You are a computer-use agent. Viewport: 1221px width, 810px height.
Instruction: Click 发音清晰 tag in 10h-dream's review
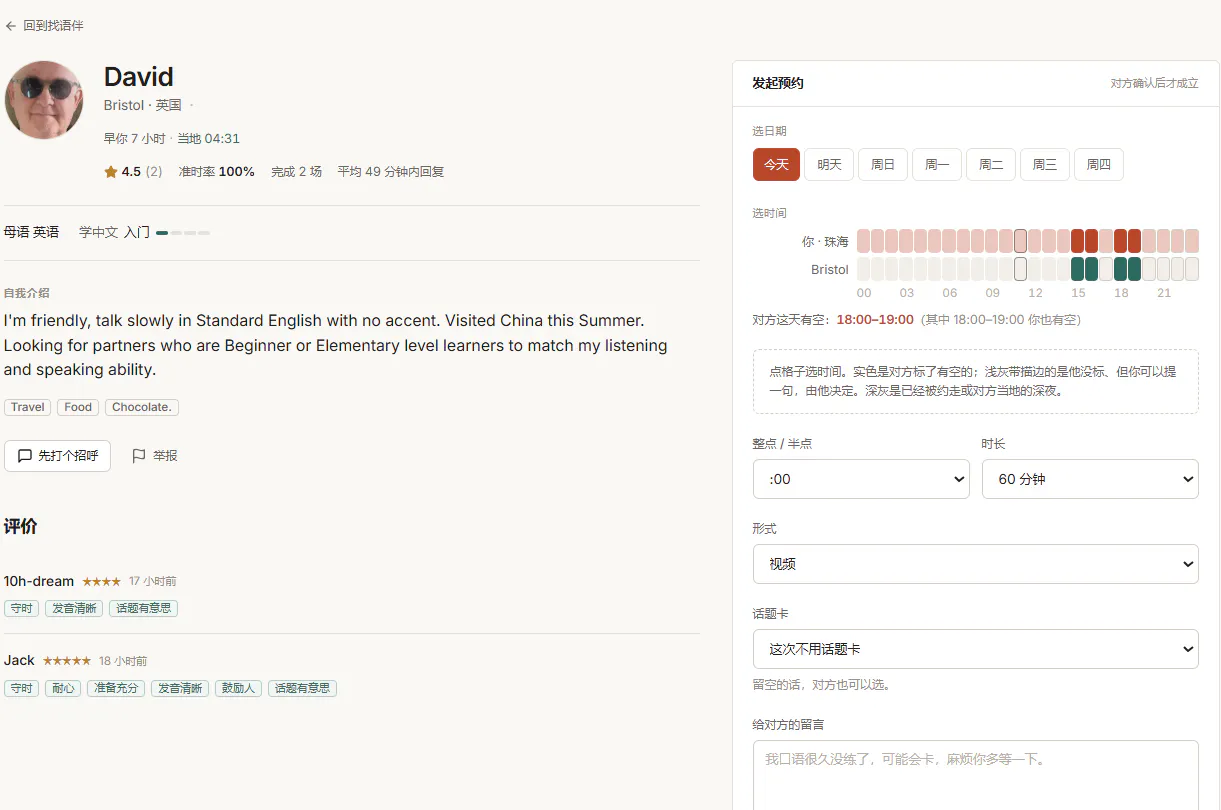pyautogui.click(x=74, y=608)
